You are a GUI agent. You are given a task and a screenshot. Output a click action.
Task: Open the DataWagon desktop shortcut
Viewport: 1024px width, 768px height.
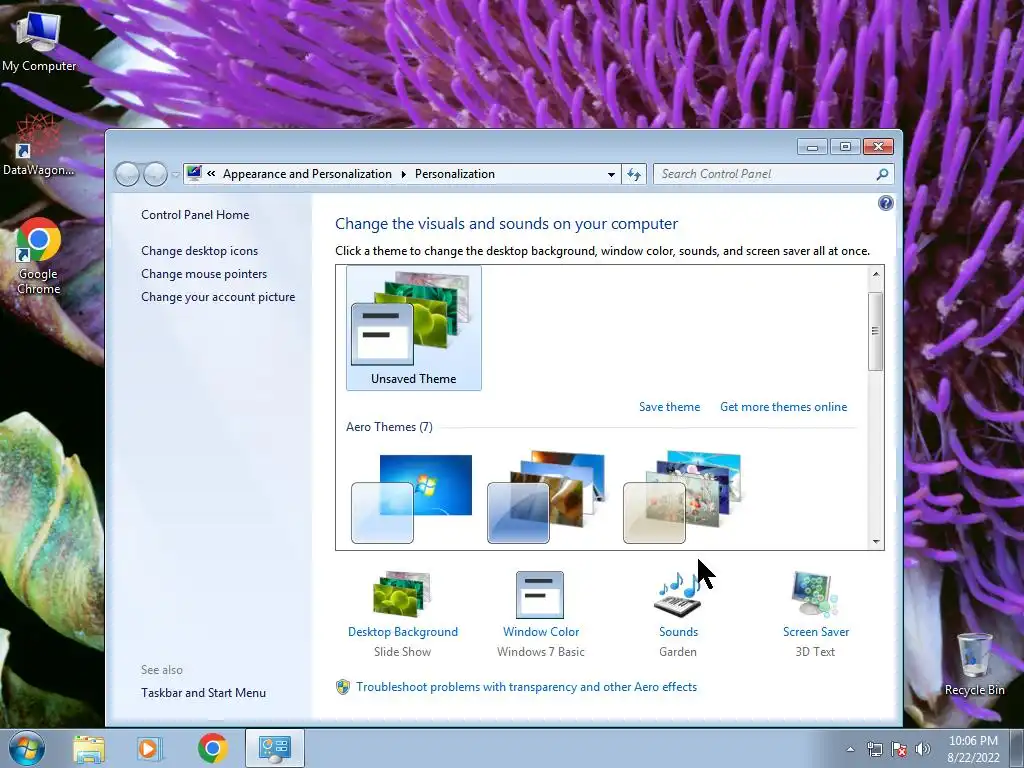pyautogui.click(x=39, y=145)
